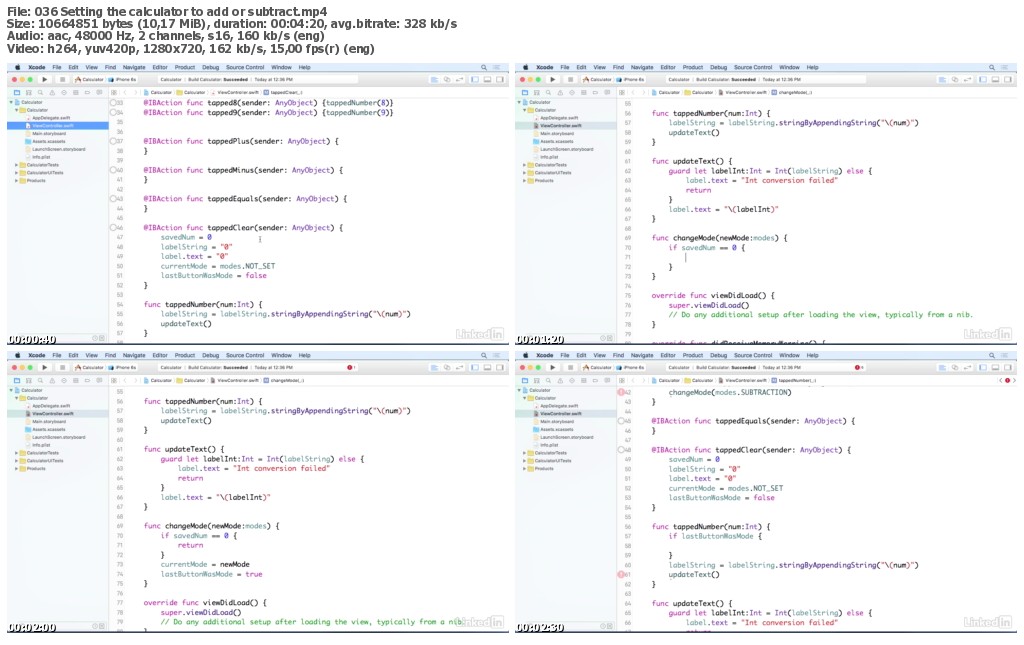Toggle the utilities panel in the 00:00:40 frame
The image size is (1024, 645).
click(x=500, y=80)
